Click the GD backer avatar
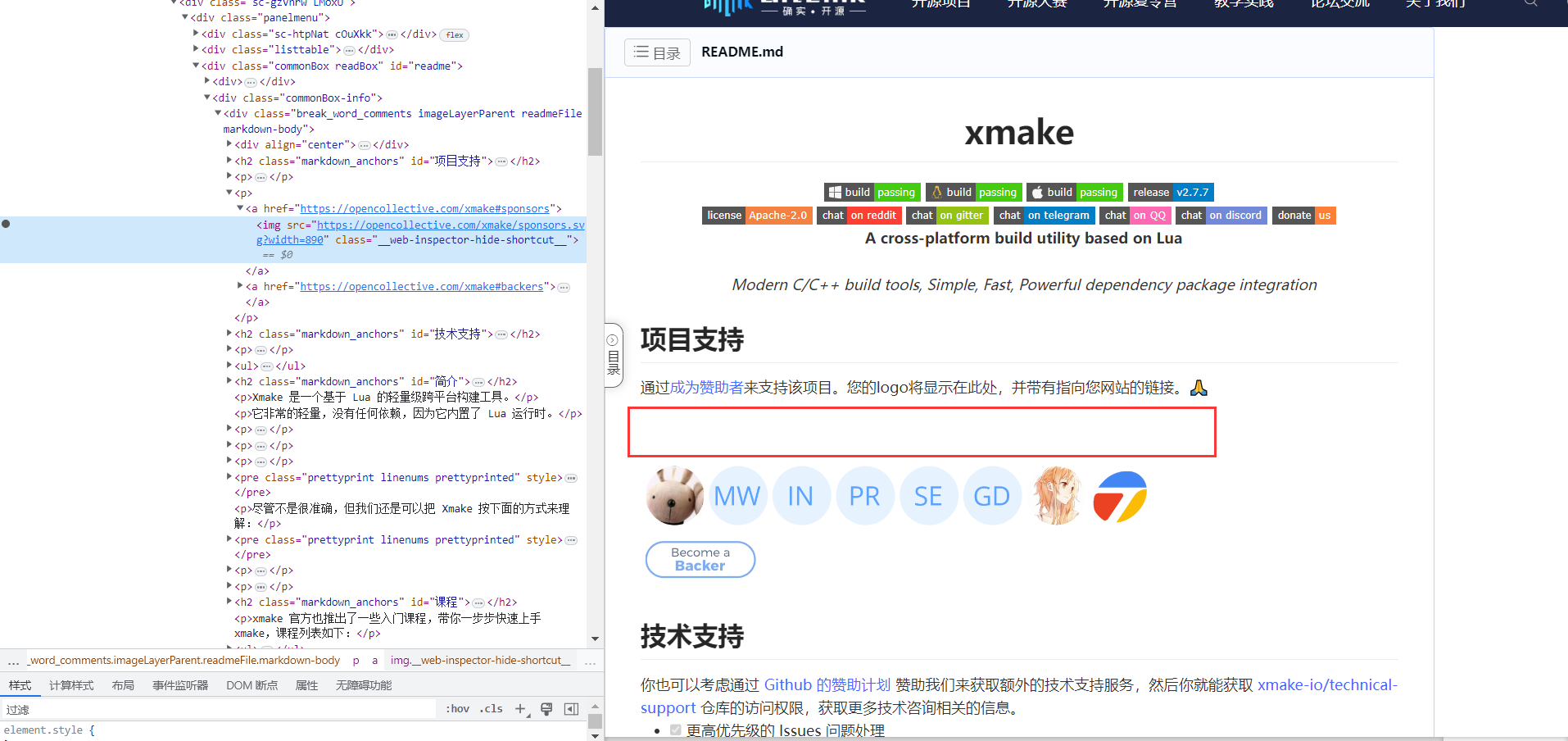The image size is (1568, 741). [x=992, y=496]
